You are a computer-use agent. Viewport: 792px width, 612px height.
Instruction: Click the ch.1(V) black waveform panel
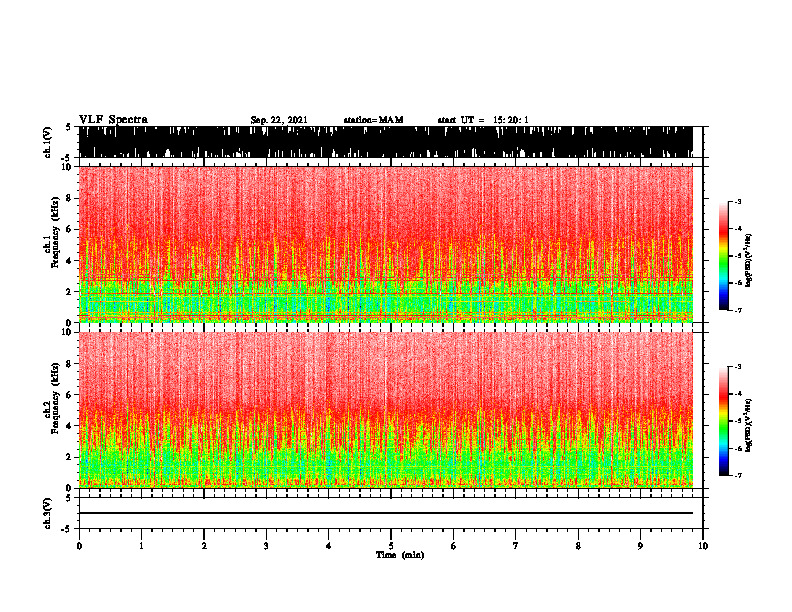click(x=386, y=142)
